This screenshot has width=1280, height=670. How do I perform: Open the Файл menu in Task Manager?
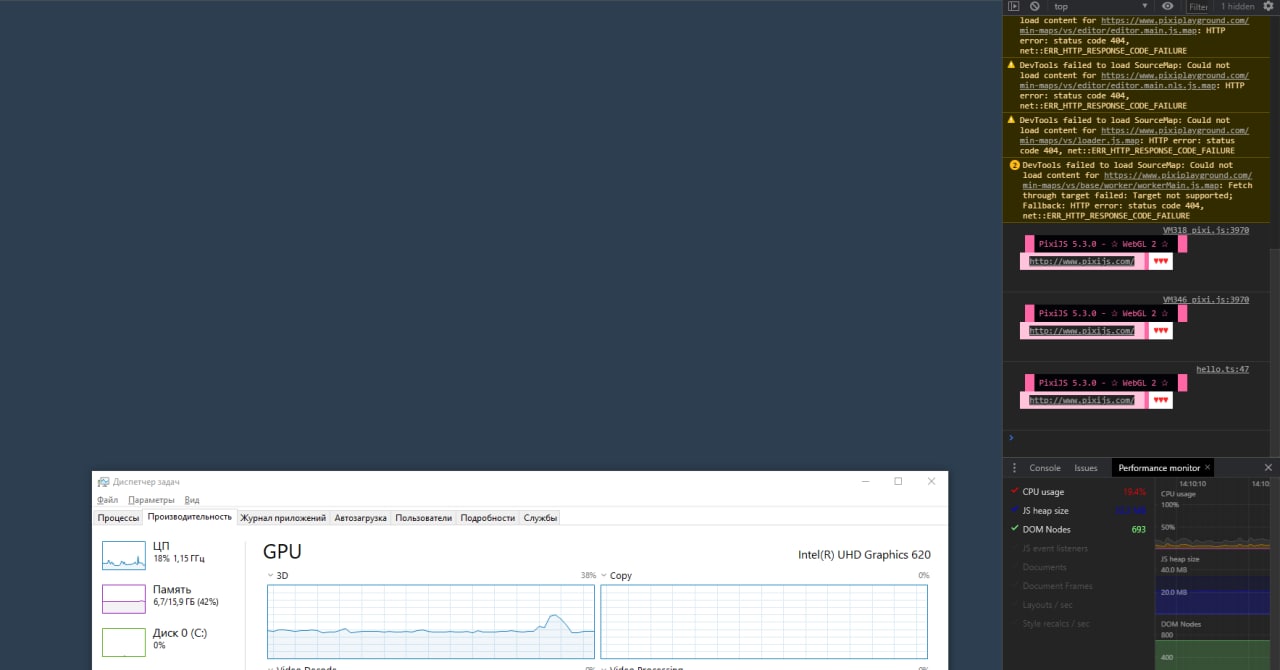[x=108, y=500]
